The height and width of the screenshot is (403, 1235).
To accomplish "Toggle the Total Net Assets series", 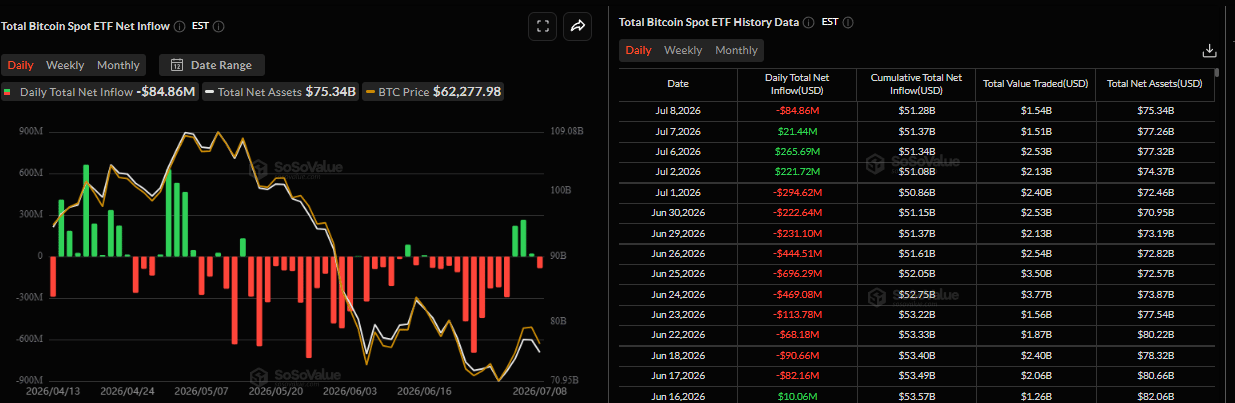I will [x=280, y=91].
